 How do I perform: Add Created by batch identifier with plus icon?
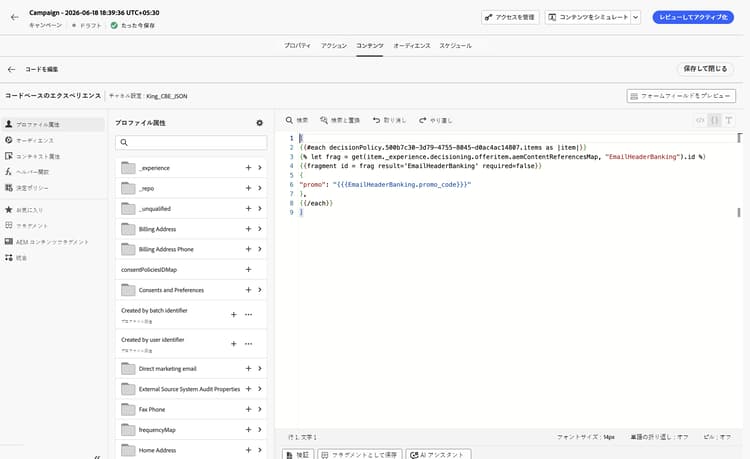[233, 315]
